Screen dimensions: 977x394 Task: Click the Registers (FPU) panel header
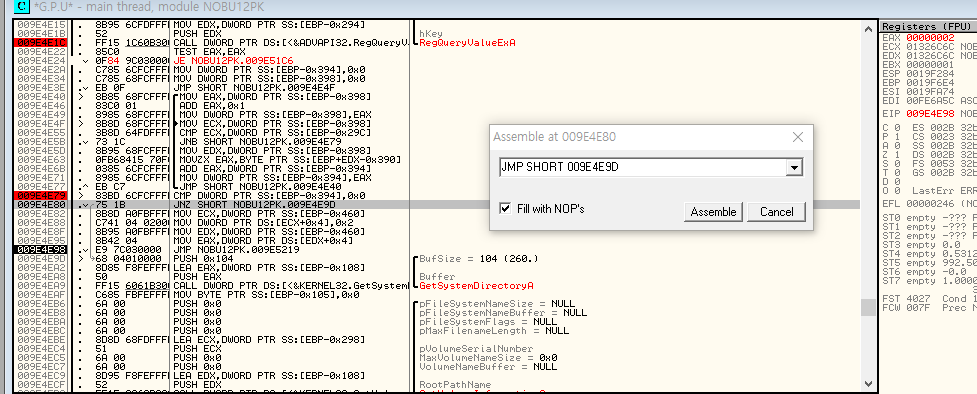click(928, 26)
